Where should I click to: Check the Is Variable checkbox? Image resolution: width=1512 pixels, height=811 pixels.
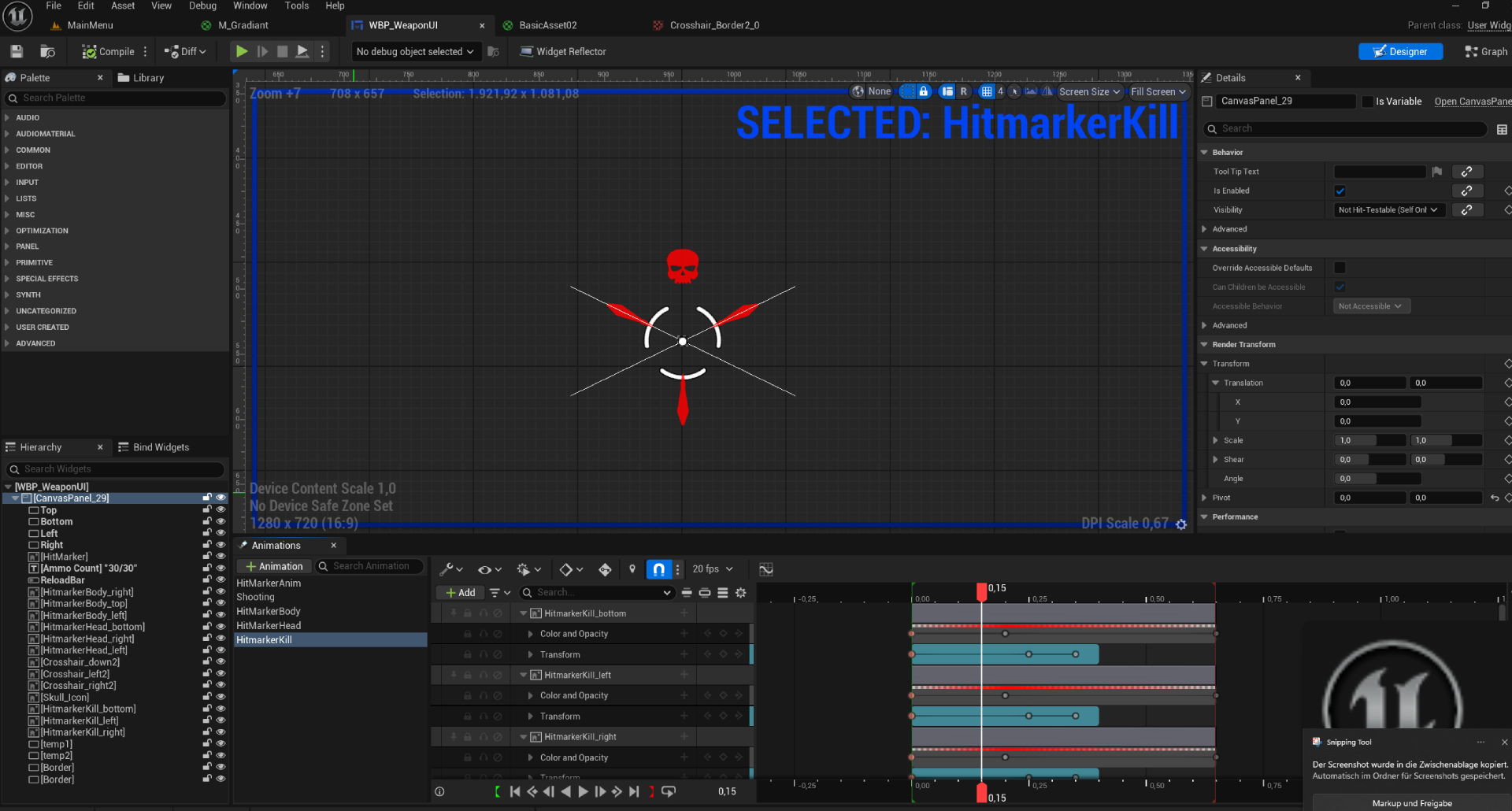point(1368,102)
